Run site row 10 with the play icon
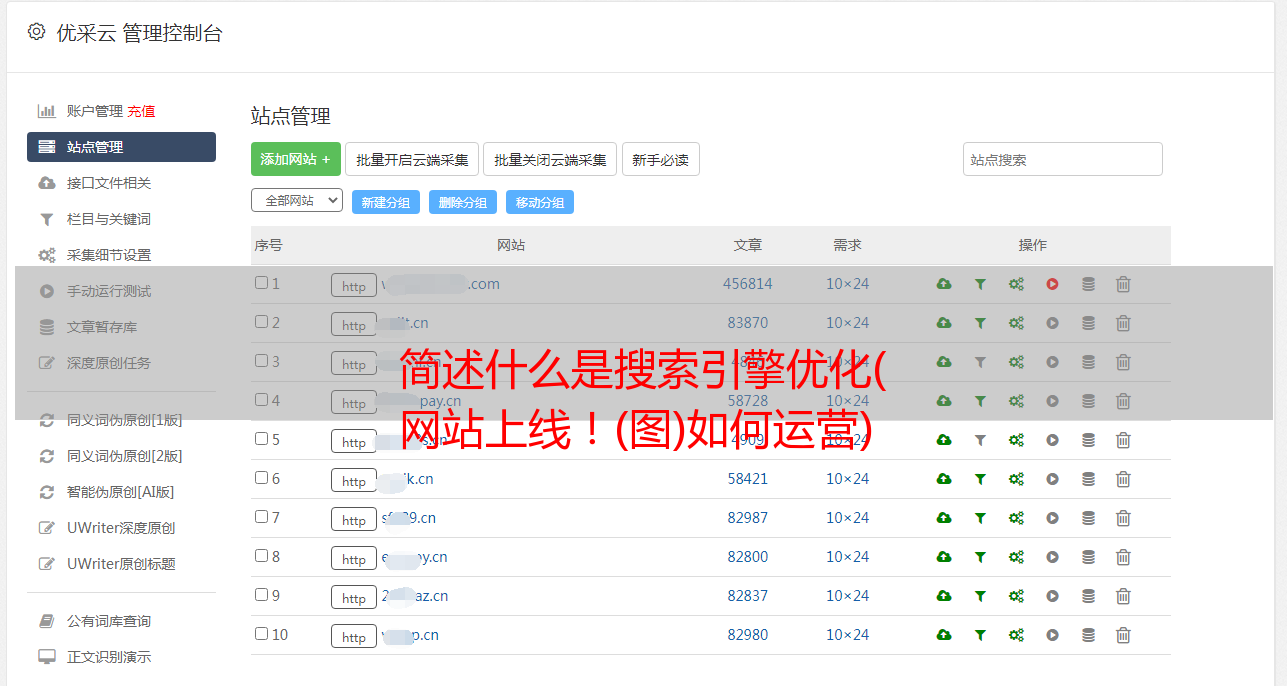 (1052, 635)
